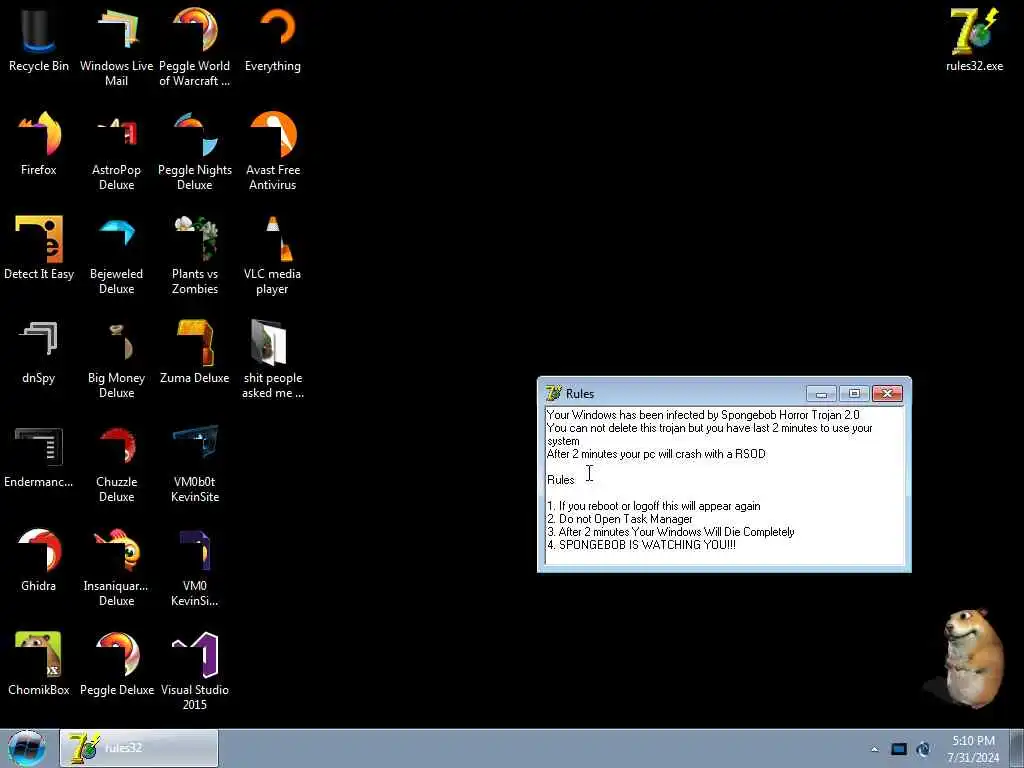Select the VM0b0t KevinSite icon
Image resolution: width=1024 pixels, height=768 pixels.
coord(195,462)
